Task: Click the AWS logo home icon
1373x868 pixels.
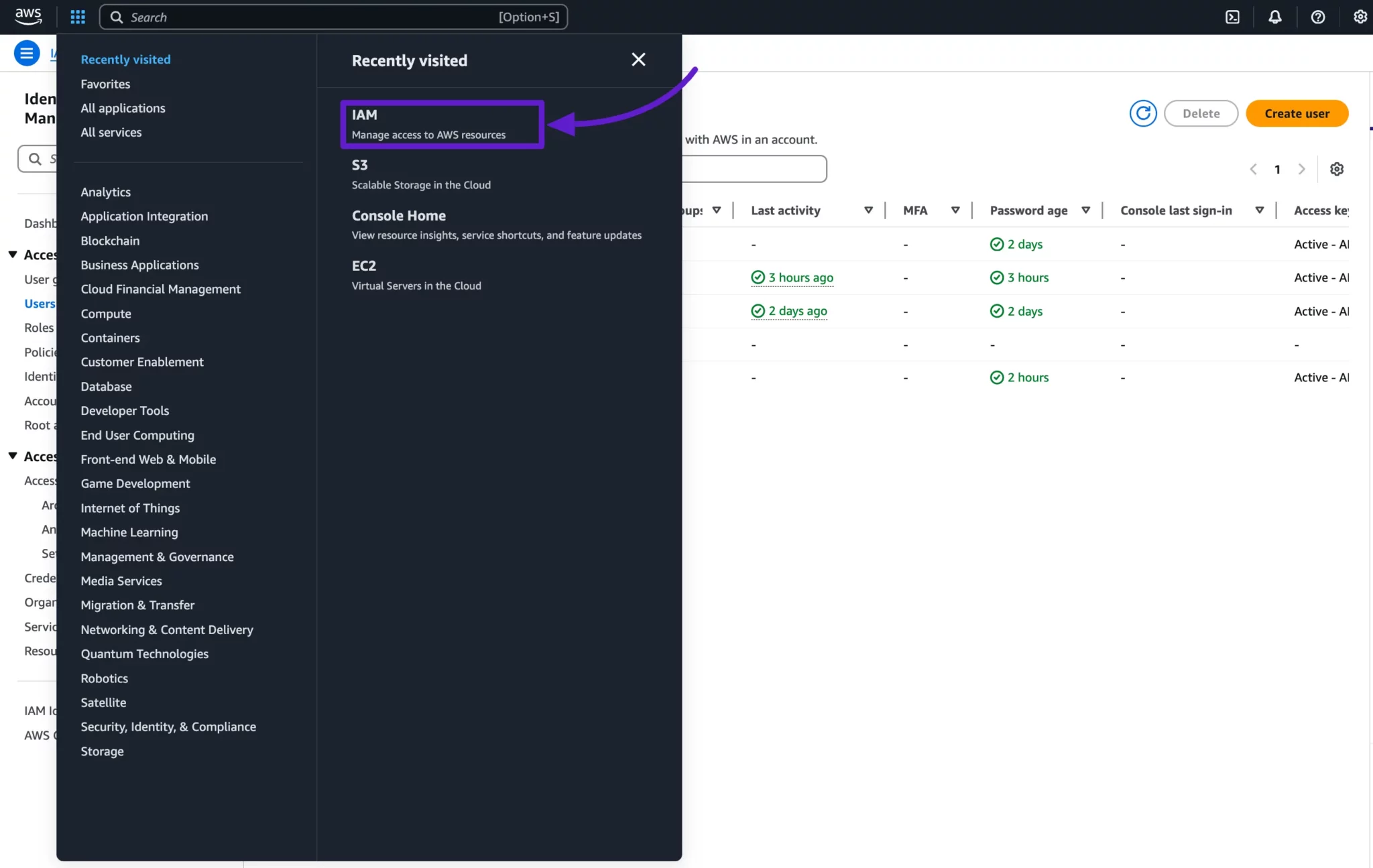Action: click(x=28, y=16)
